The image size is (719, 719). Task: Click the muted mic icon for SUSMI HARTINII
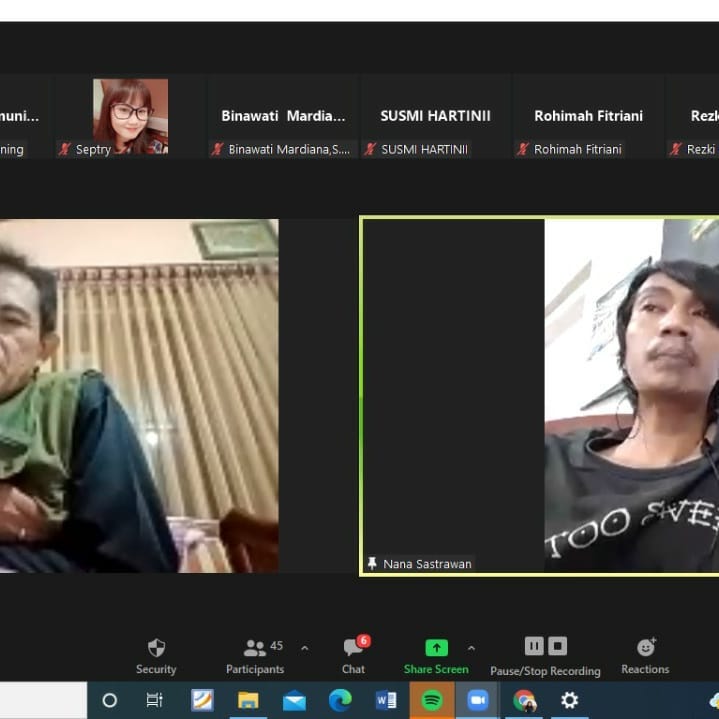pyautogui.click(x=370, y=150)
